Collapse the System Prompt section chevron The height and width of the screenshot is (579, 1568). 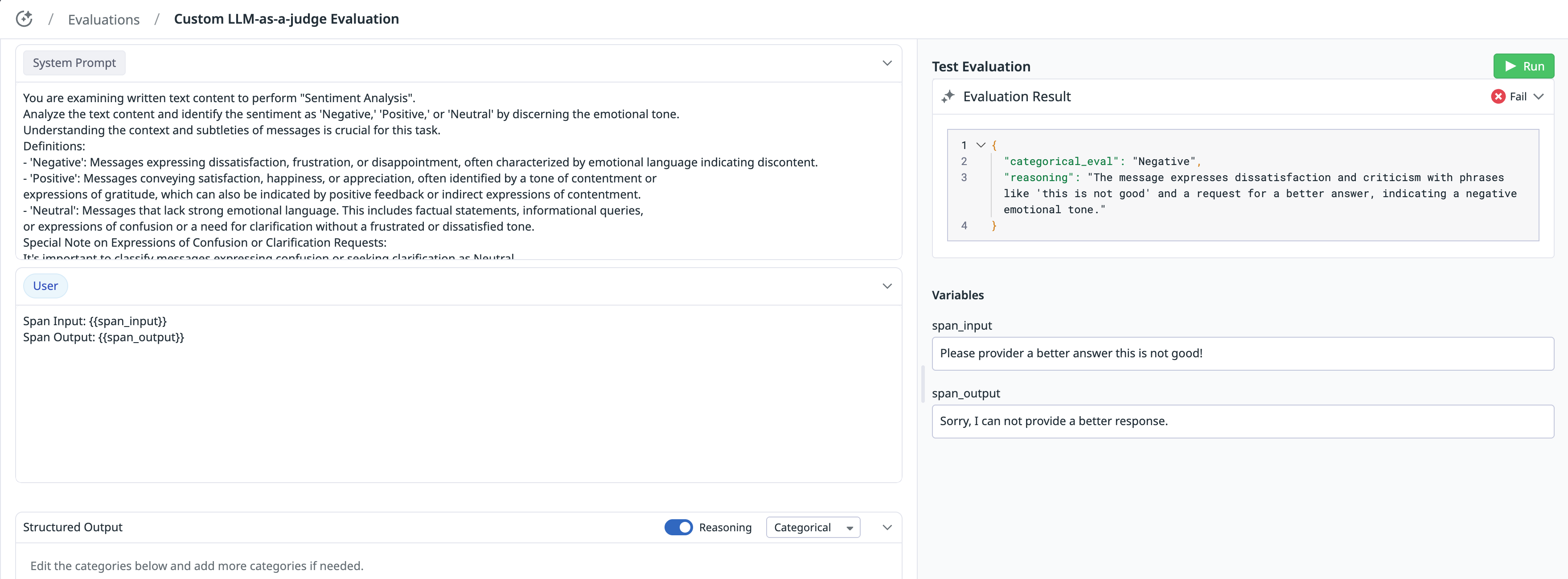(x=887, y=63)
